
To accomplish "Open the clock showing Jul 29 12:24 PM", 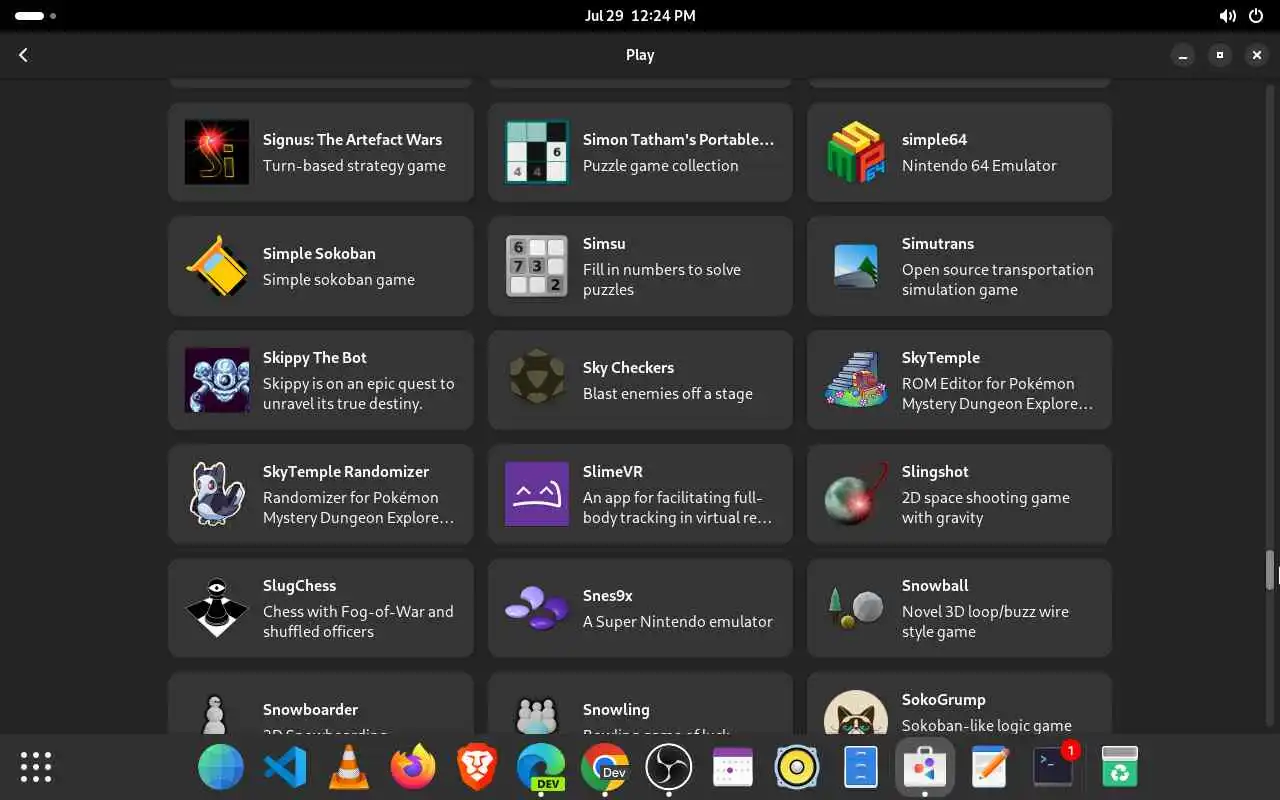I will point(640,16).
